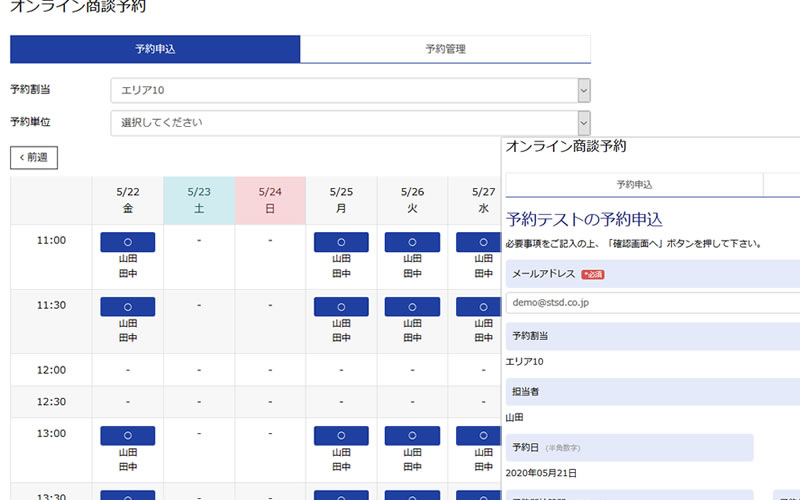Select the 5/26 火 column header

point(412,200)
